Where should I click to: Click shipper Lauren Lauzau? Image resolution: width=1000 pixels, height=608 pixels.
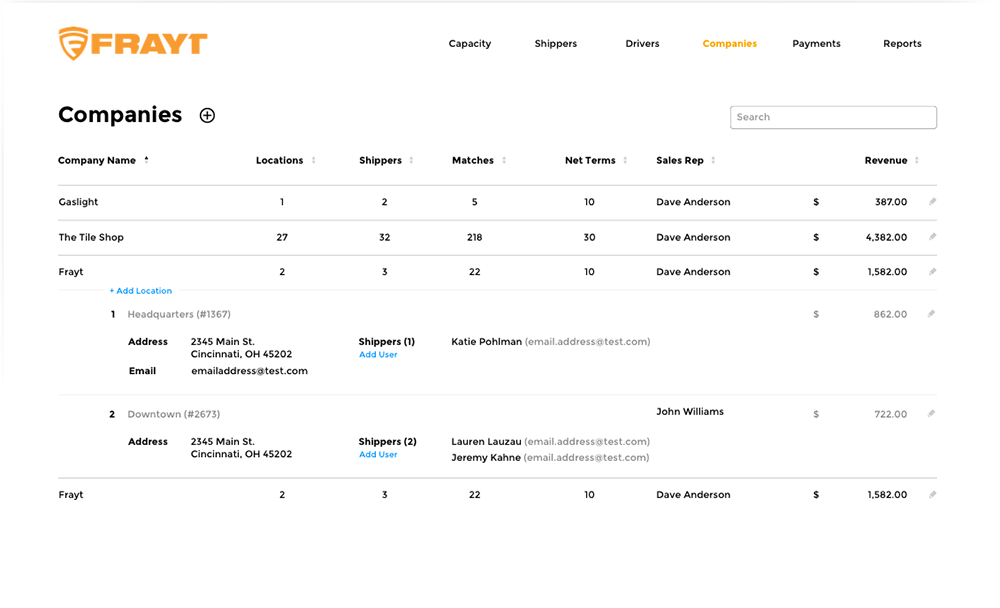pyautogui.click(x=487, y=441)
